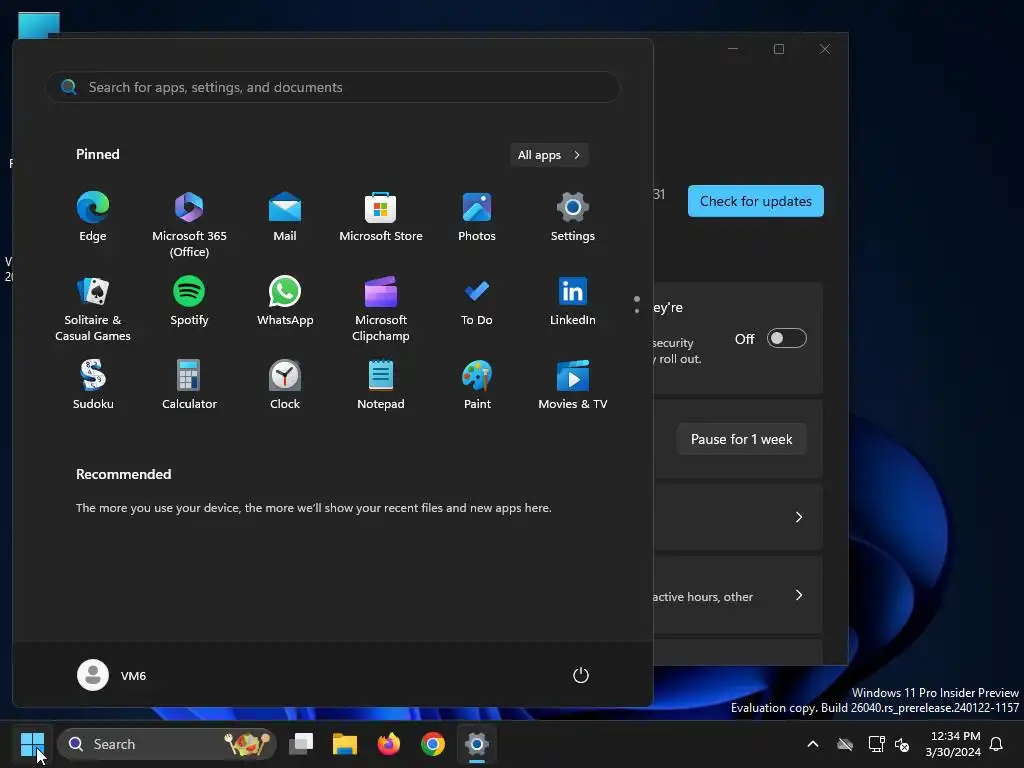Click the taskbar Search box
Viewport: 1024px width, 768px height.
[x=167, y=744]
